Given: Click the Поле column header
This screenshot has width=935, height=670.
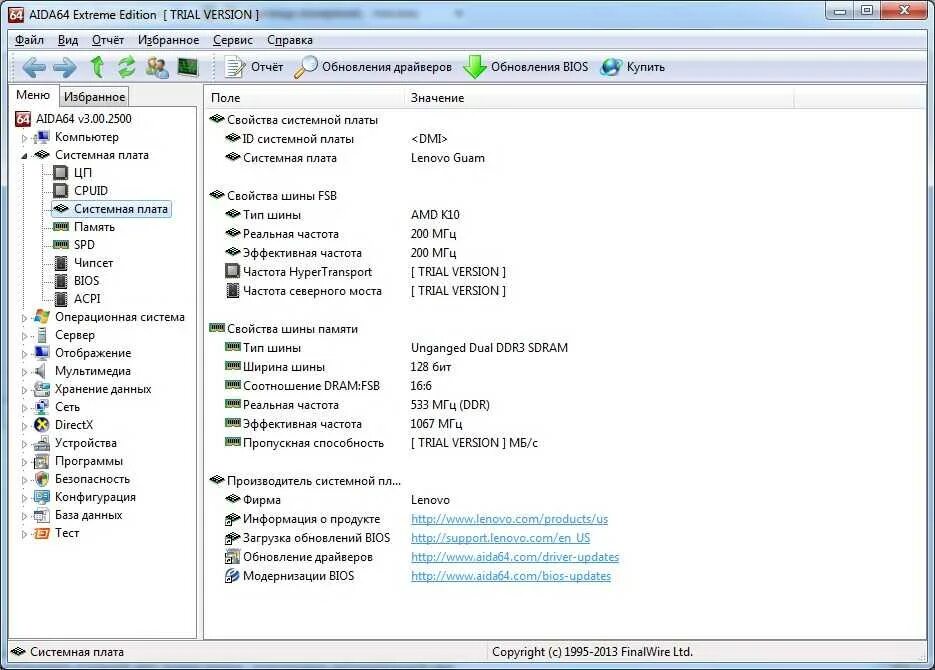Looking at the screenshot, I should click(x=304, y=98).
